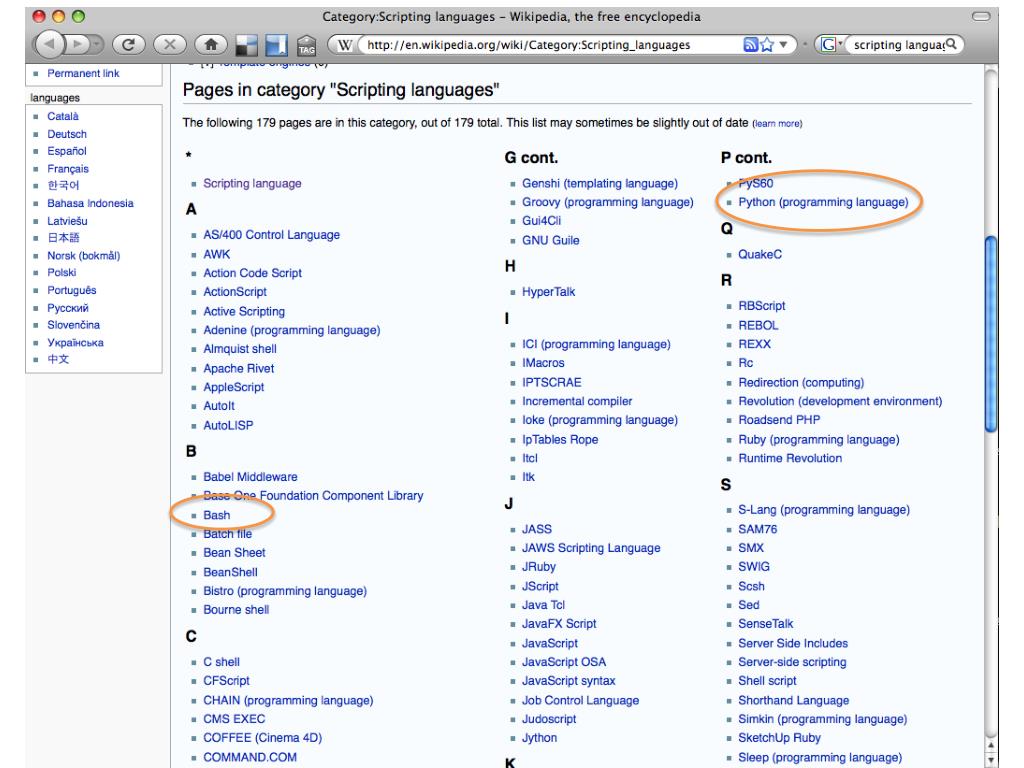The height and width of the screenshot is (768, 1024).
Task: Switch to the Català language version
Action: click(63, 116)
